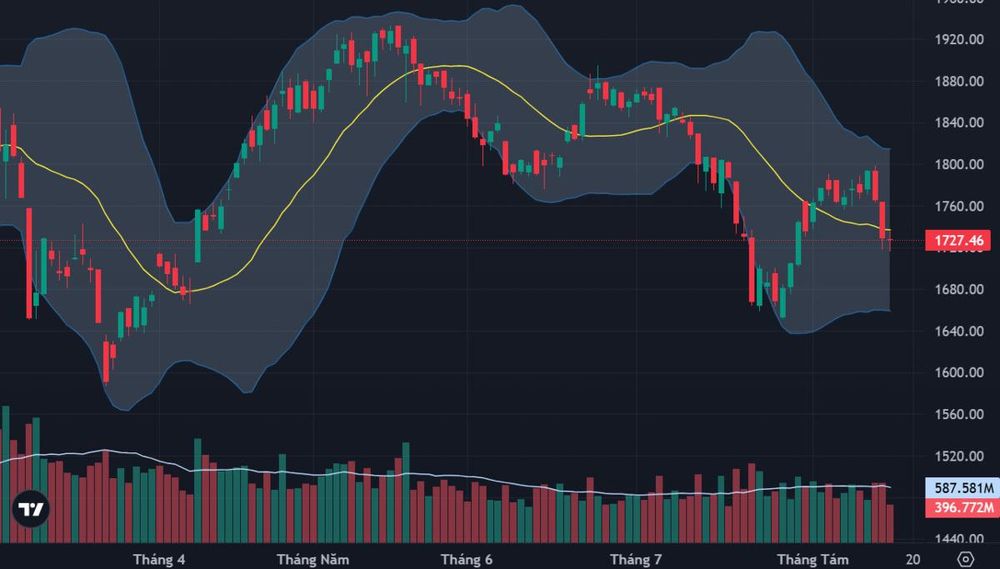This screenshot has height=569, width=1000.
Task: Click the TradingView logo badge
Action: coord(31,509)
